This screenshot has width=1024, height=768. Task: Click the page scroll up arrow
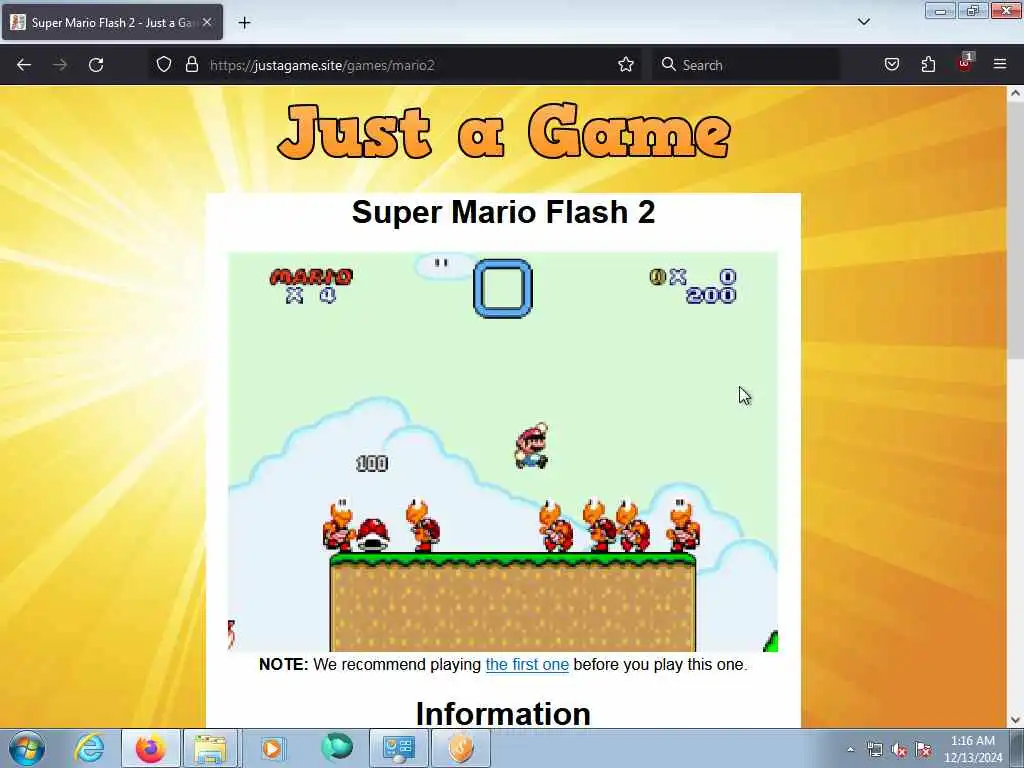(x=1015, y=93)
